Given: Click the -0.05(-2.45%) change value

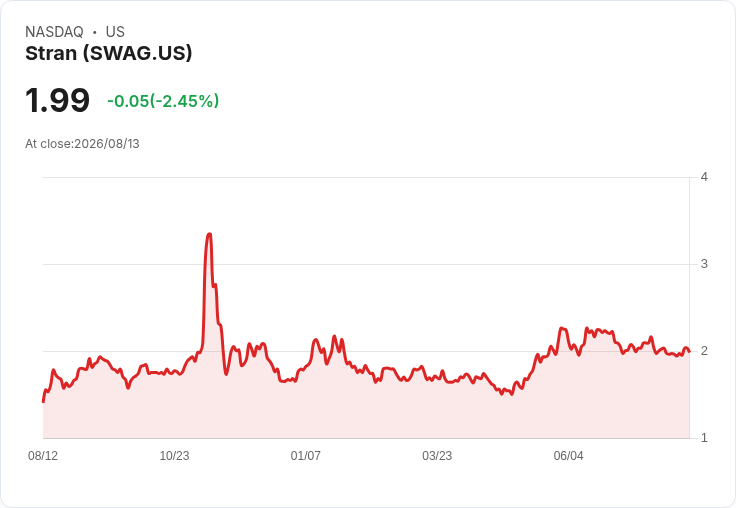Looking at the screenshot, I should (x=163, y=101).
